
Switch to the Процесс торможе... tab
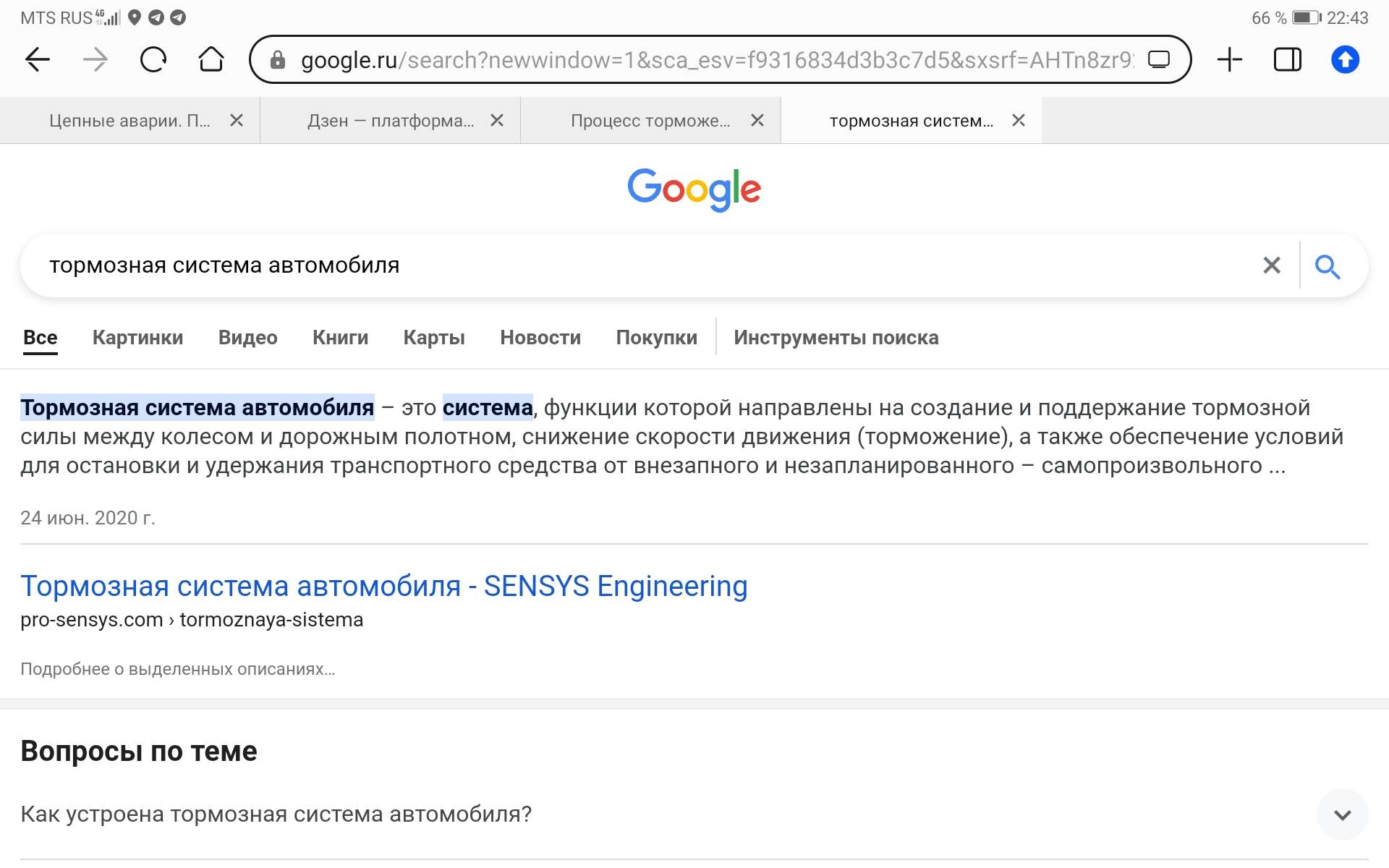click(650, 121)
